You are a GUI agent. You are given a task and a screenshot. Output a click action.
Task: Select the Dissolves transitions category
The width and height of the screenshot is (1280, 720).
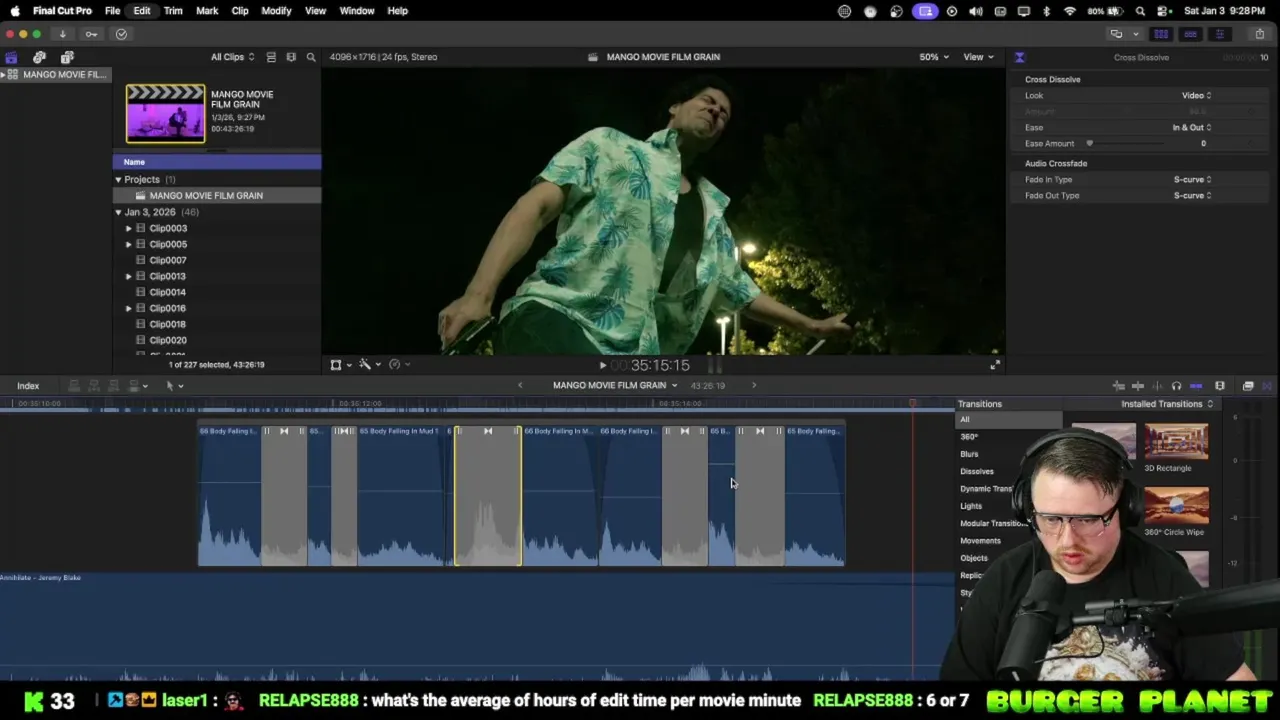point(977,471)
